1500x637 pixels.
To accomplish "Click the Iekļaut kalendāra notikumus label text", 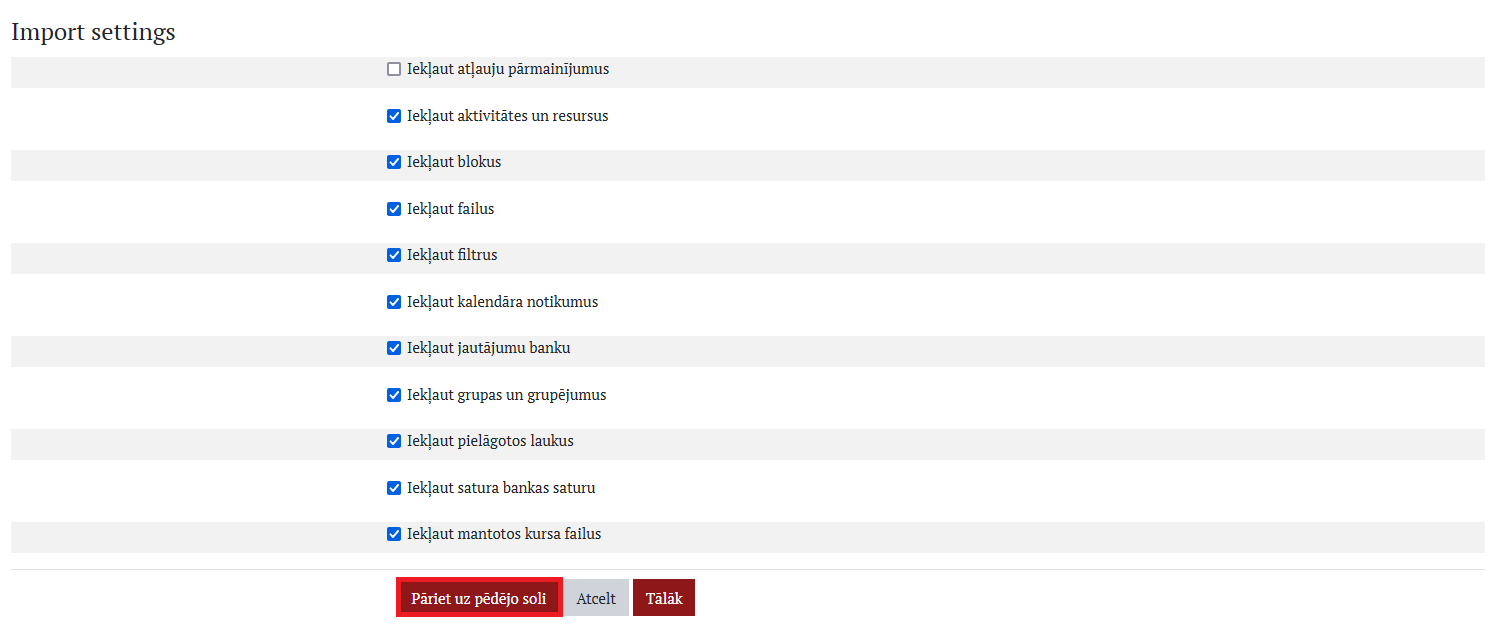I will [503, 302].
